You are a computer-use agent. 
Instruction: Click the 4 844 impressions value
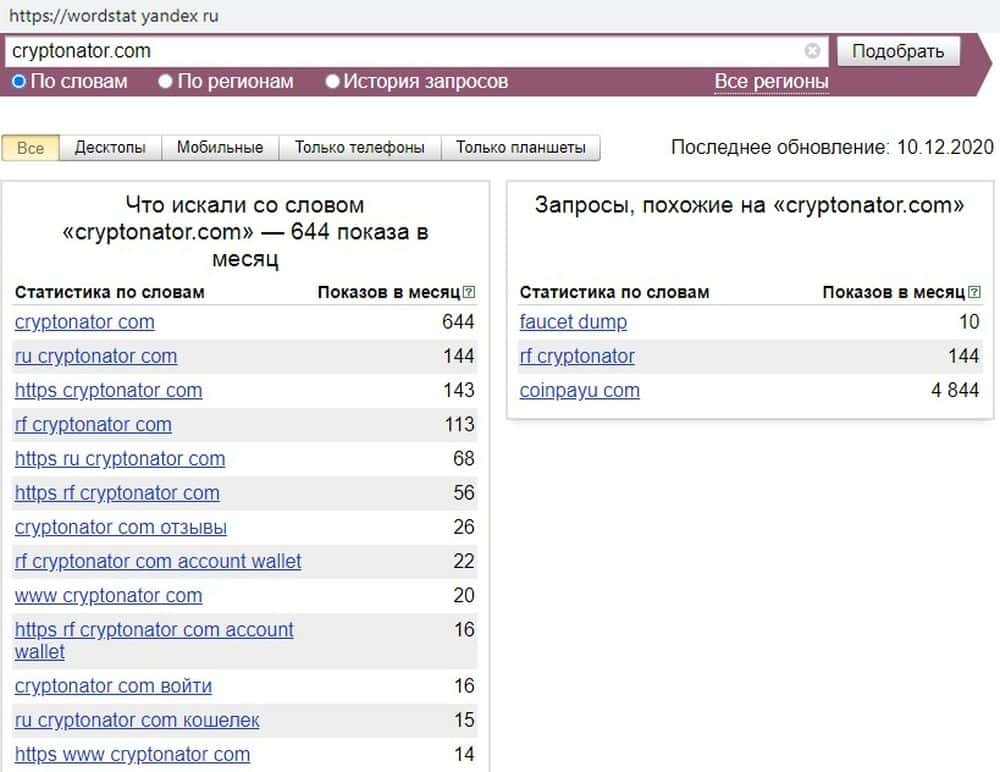click(x=955, y=390)
